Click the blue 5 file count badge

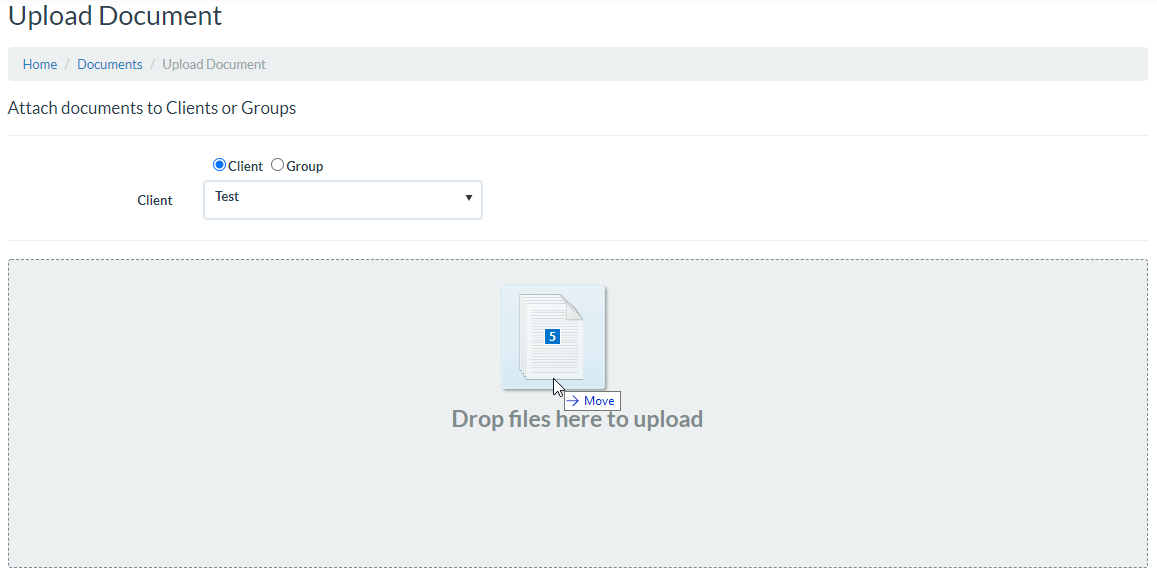coord(552,337)
